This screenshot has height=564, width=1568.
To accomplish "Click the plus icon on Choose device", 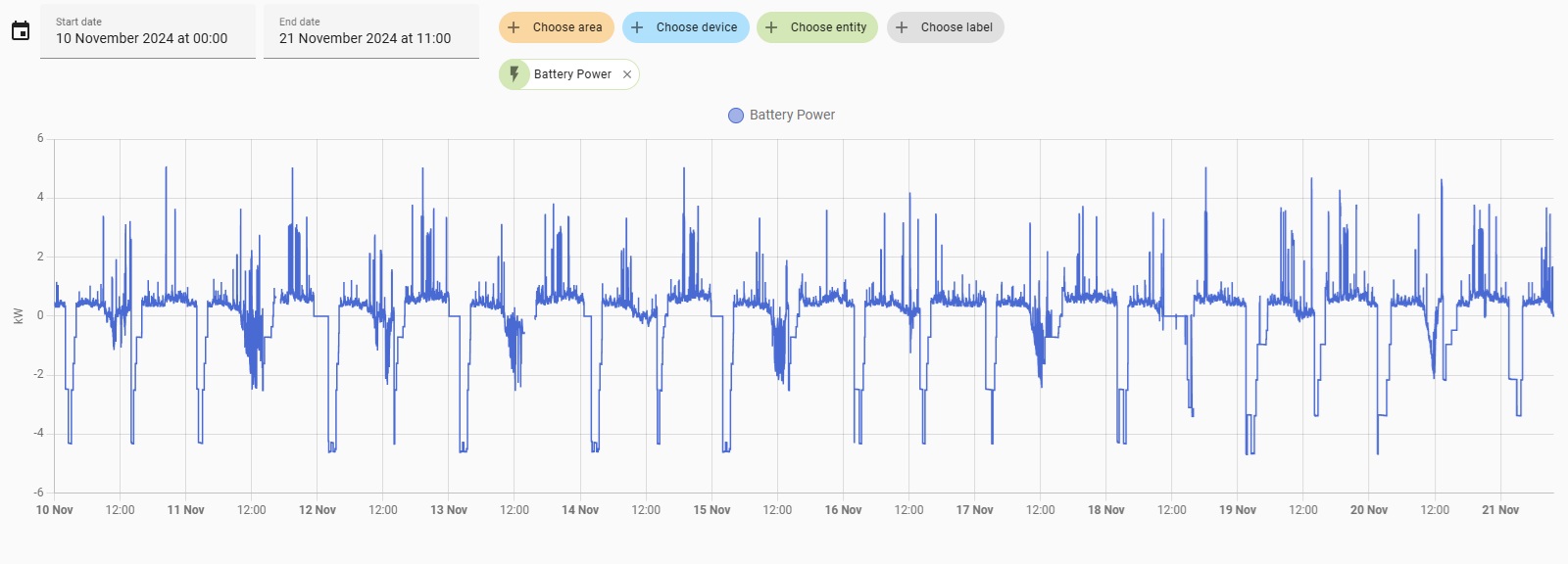I will (637, 27).
